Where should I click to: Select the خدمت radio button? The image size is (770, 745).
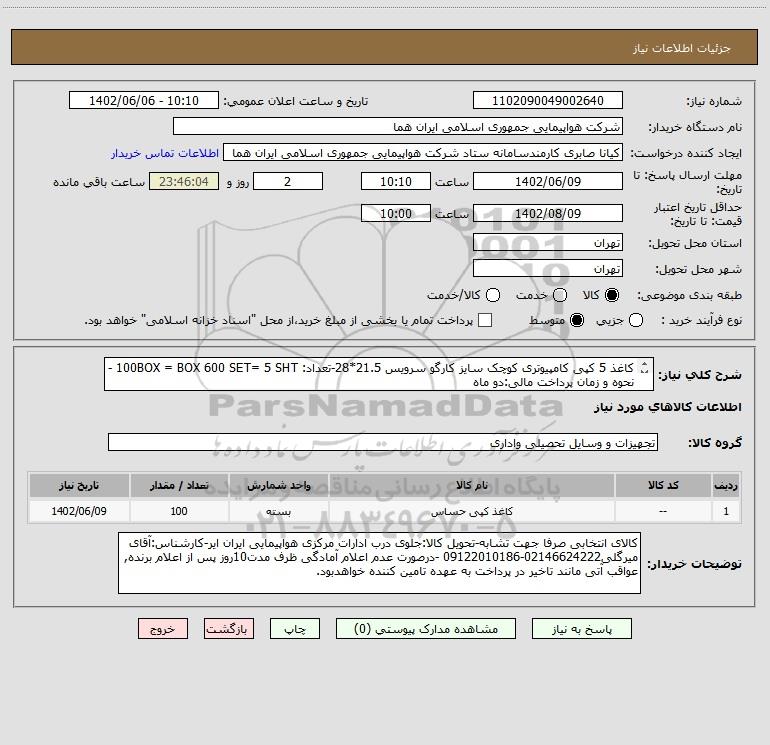pos(560,295)
